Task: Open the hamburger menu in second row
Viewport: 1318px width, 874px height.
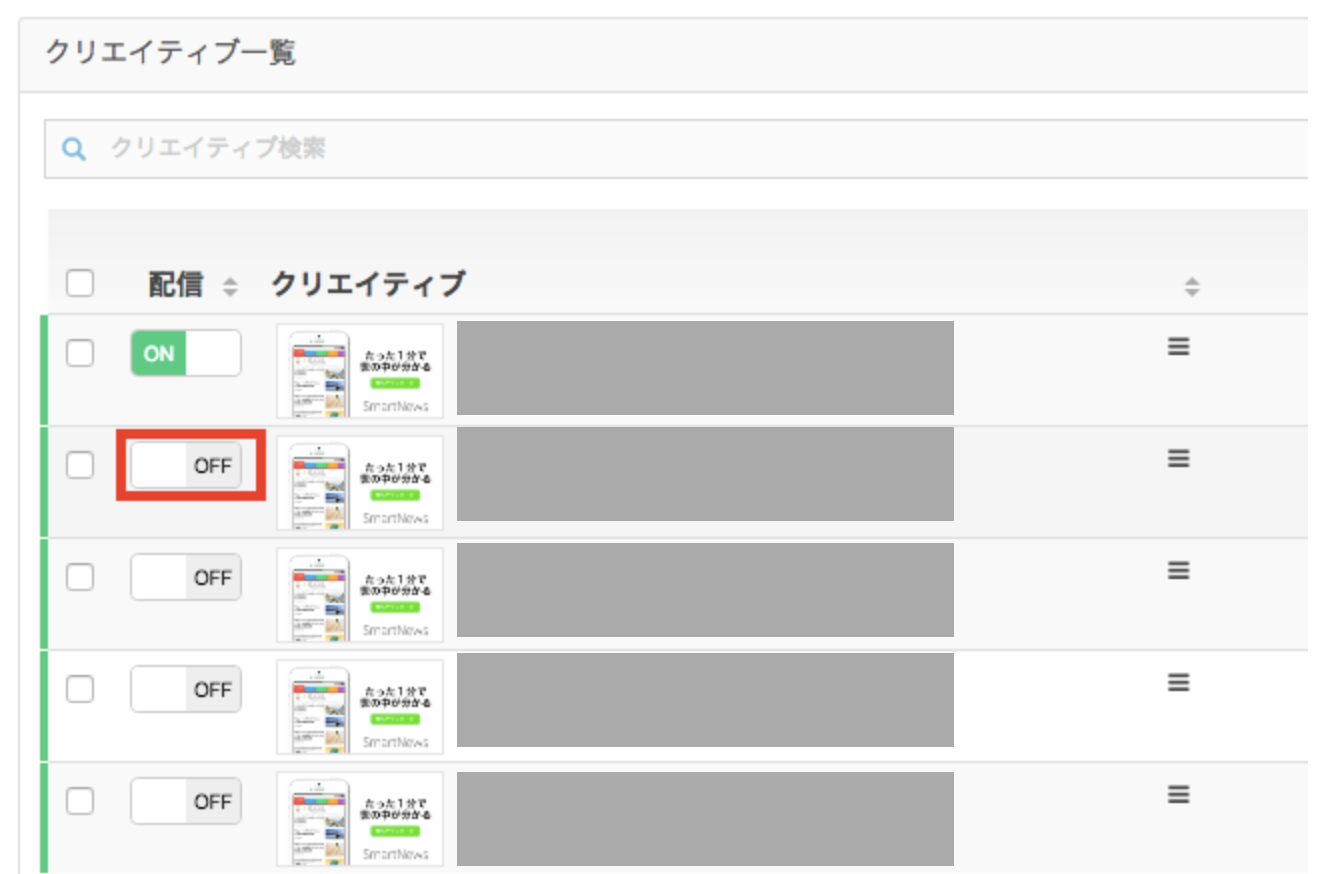Action: point(1179,458)
